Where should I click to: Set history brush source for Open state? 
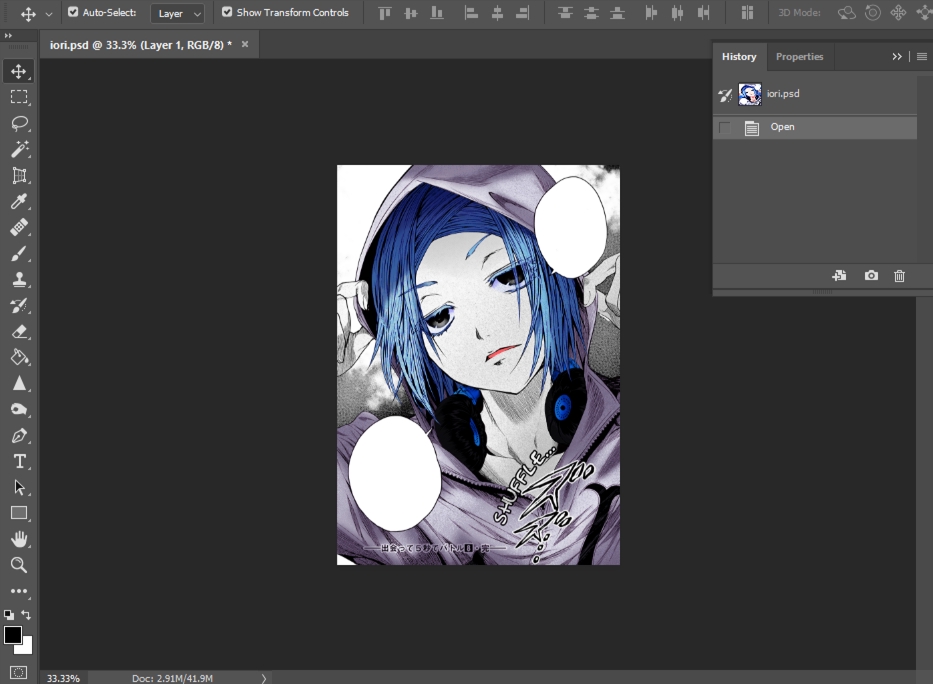[x=725, y=128]
